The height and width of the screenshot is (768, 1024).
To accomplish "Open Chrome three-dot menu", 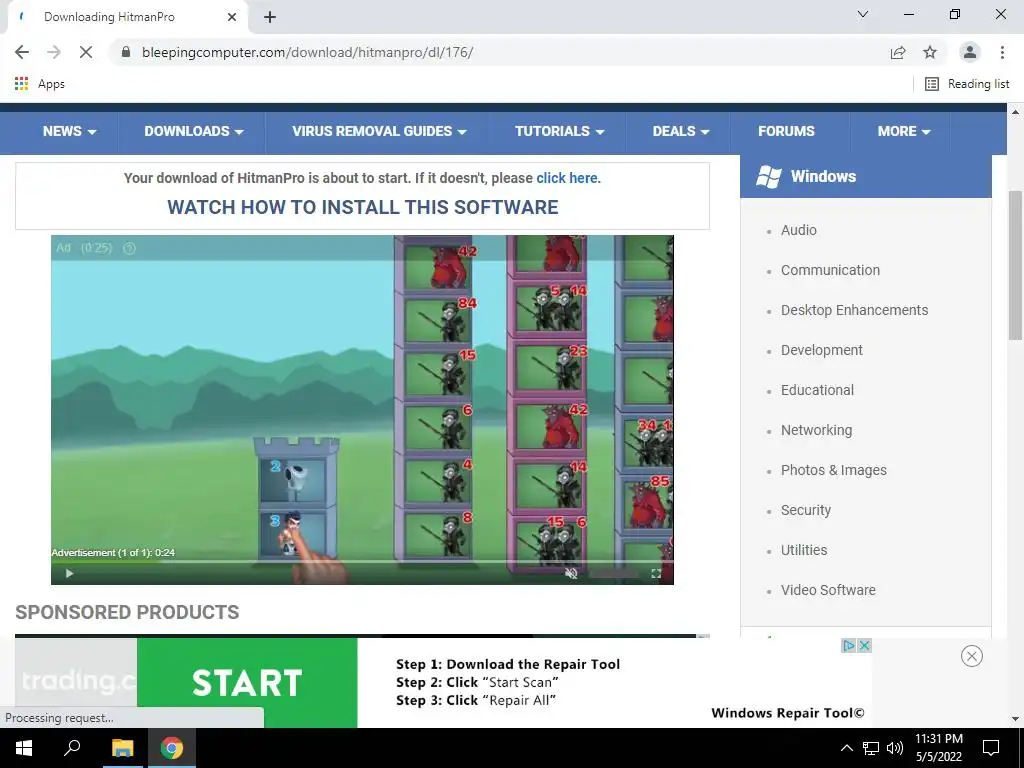I will tap(1002, 52).
